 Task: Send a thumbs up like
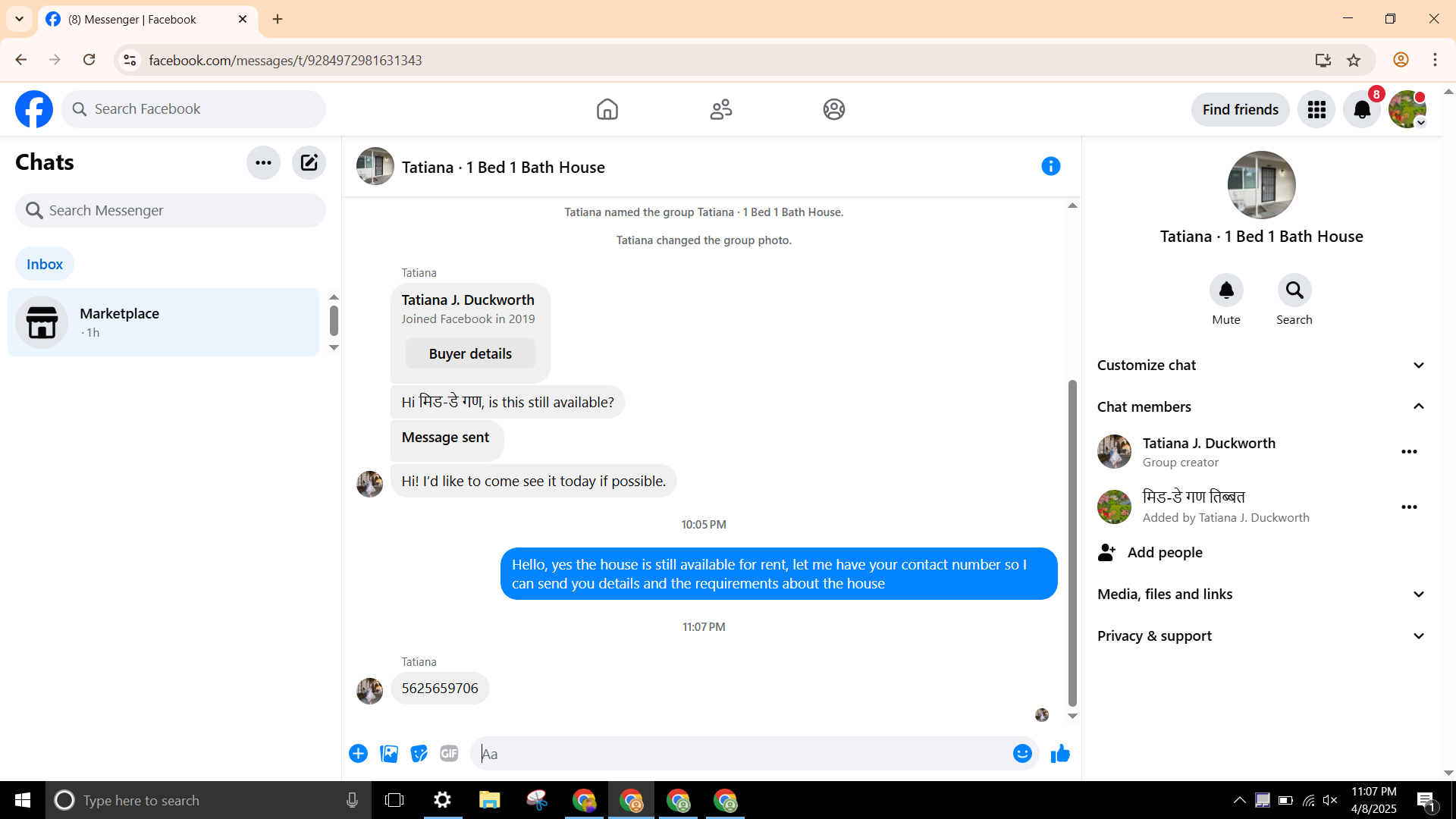click(x=1060, y=753)
